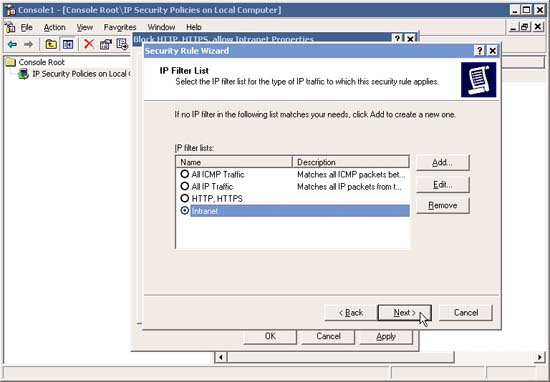The image size is (550, 382).
Task: Click the Up one level folder icon
Action: [51, 44]
